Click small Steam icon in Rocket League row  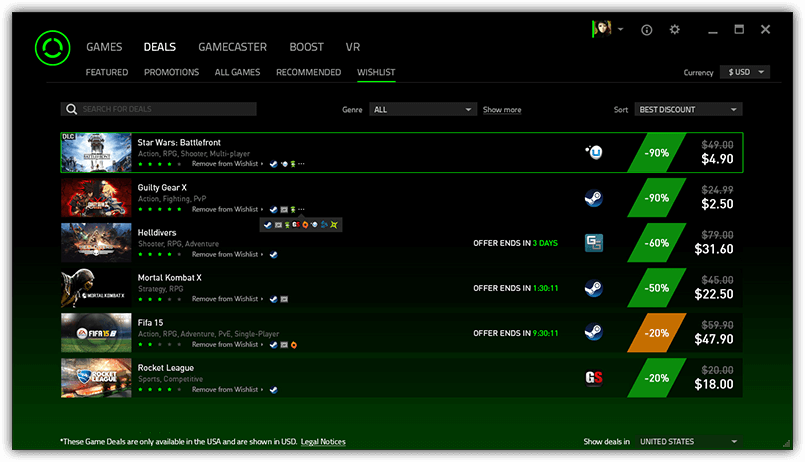(x=274, y=390)
